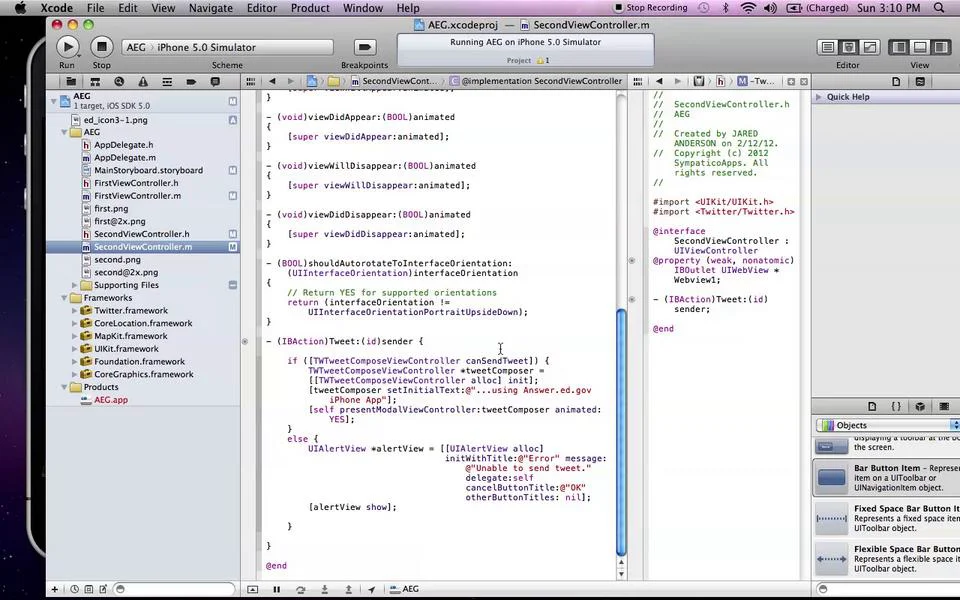
Task: Collapse the Frameworks group
Action: [x=64, y=298]
